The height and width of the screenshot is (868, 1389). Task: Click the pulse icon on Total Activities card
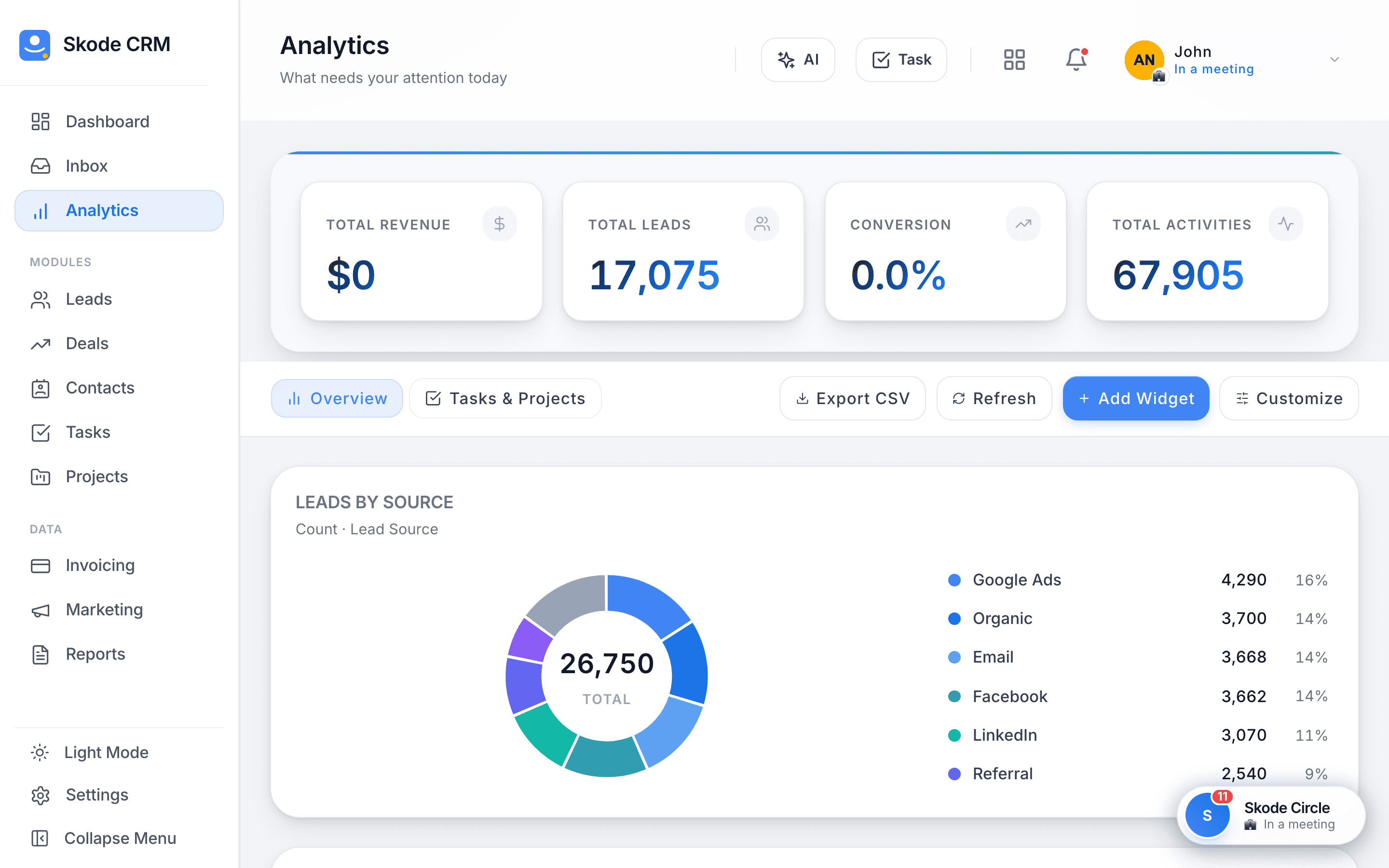pyautogui.click(x=1286, y=224)
